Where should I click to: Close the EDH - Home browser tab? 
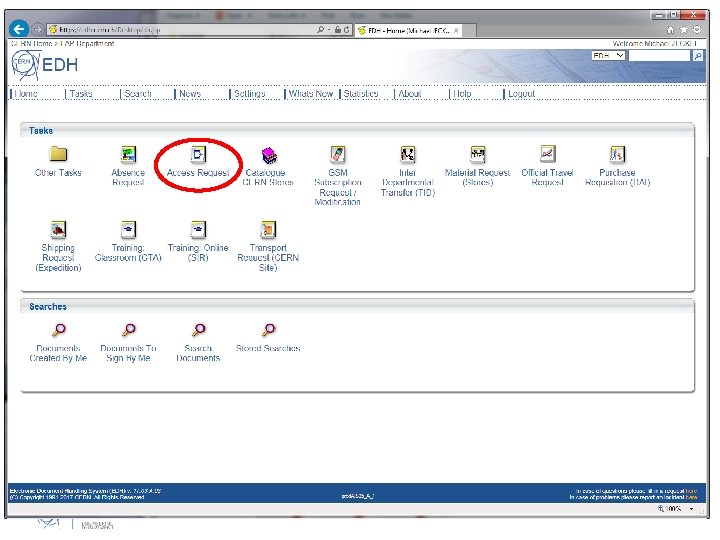pyautogui.click(x=456, y=30)
